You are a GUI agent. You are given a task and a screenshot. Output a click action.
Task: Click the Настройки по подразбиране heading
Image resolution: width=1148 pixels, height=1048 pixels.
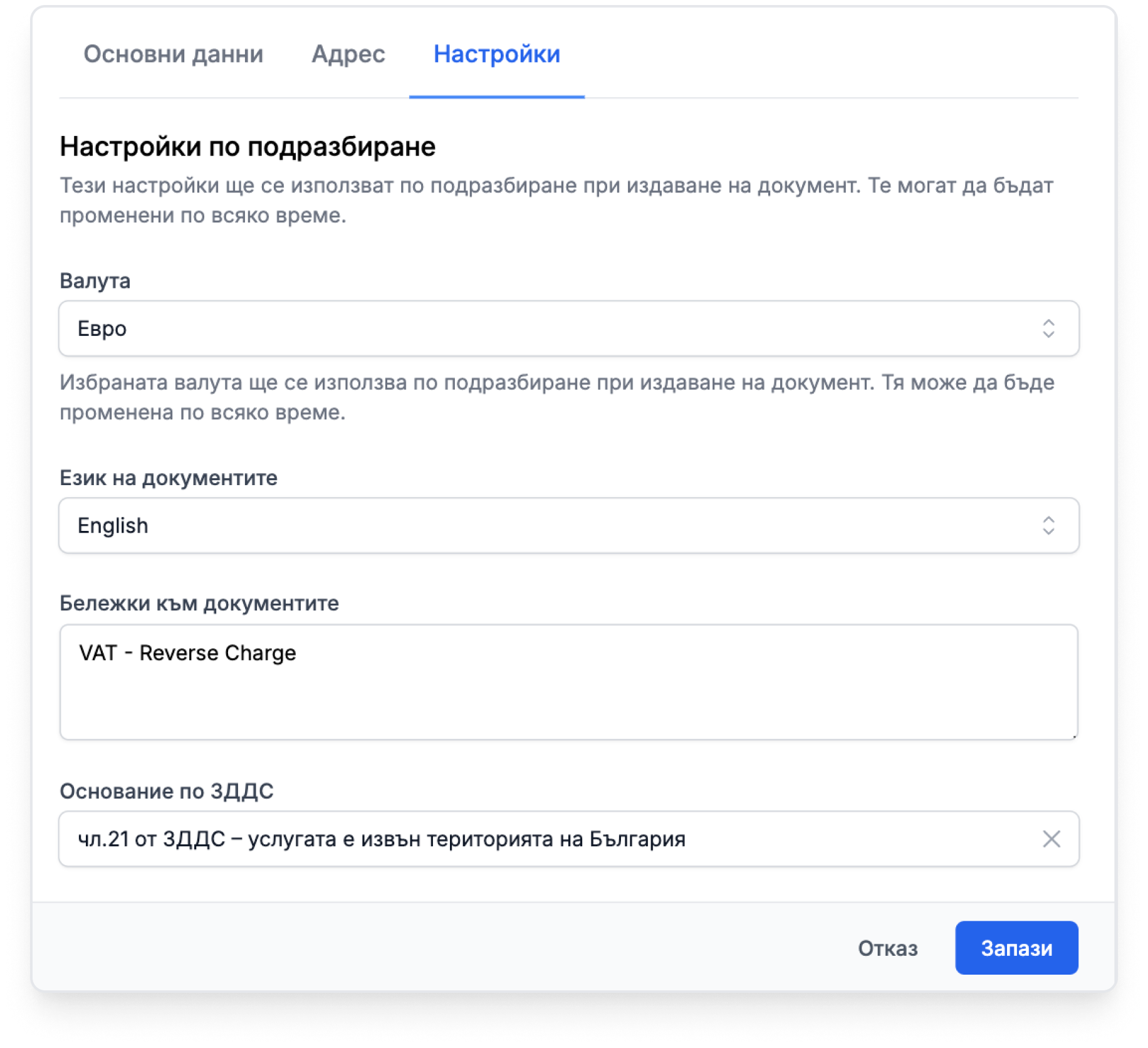pos(248,147)
